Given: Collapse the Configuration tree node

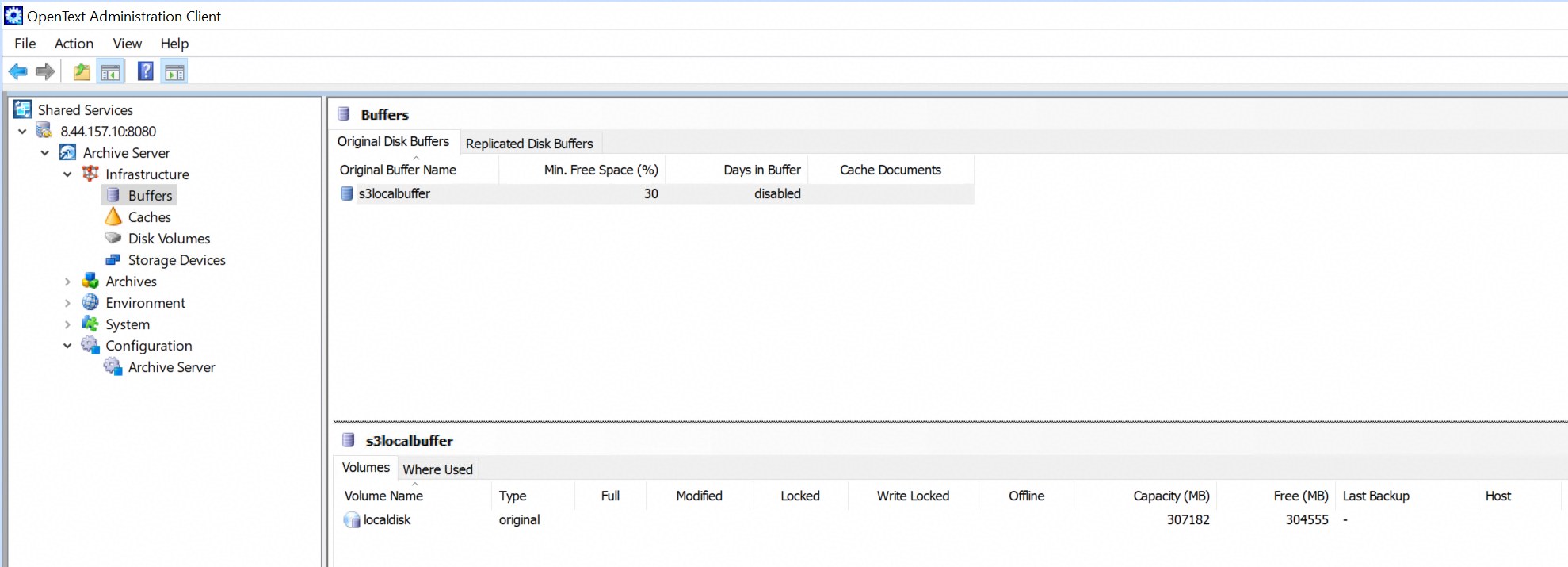Looking at the screenshot, I should point(67,346).
